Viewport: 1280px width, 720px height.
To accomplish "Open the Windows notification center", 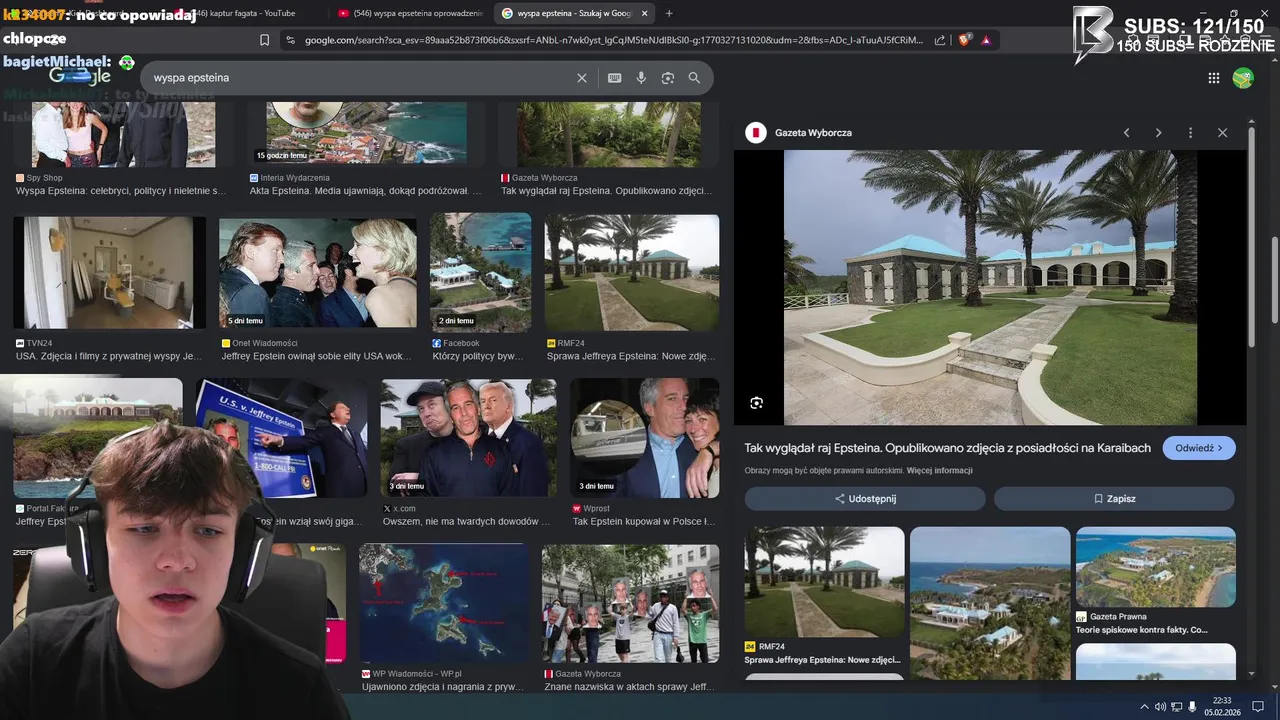I will point(1258,707).
